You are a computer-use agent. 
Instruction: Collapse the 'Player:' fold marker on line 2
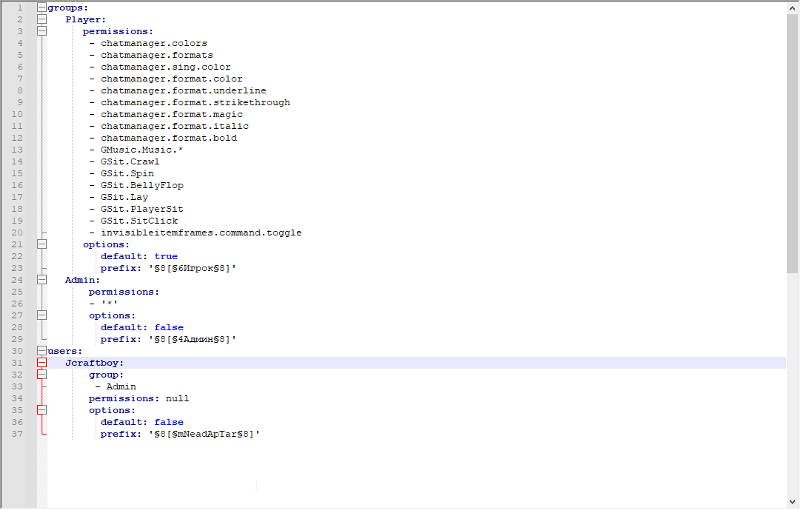tap(42, 20)
